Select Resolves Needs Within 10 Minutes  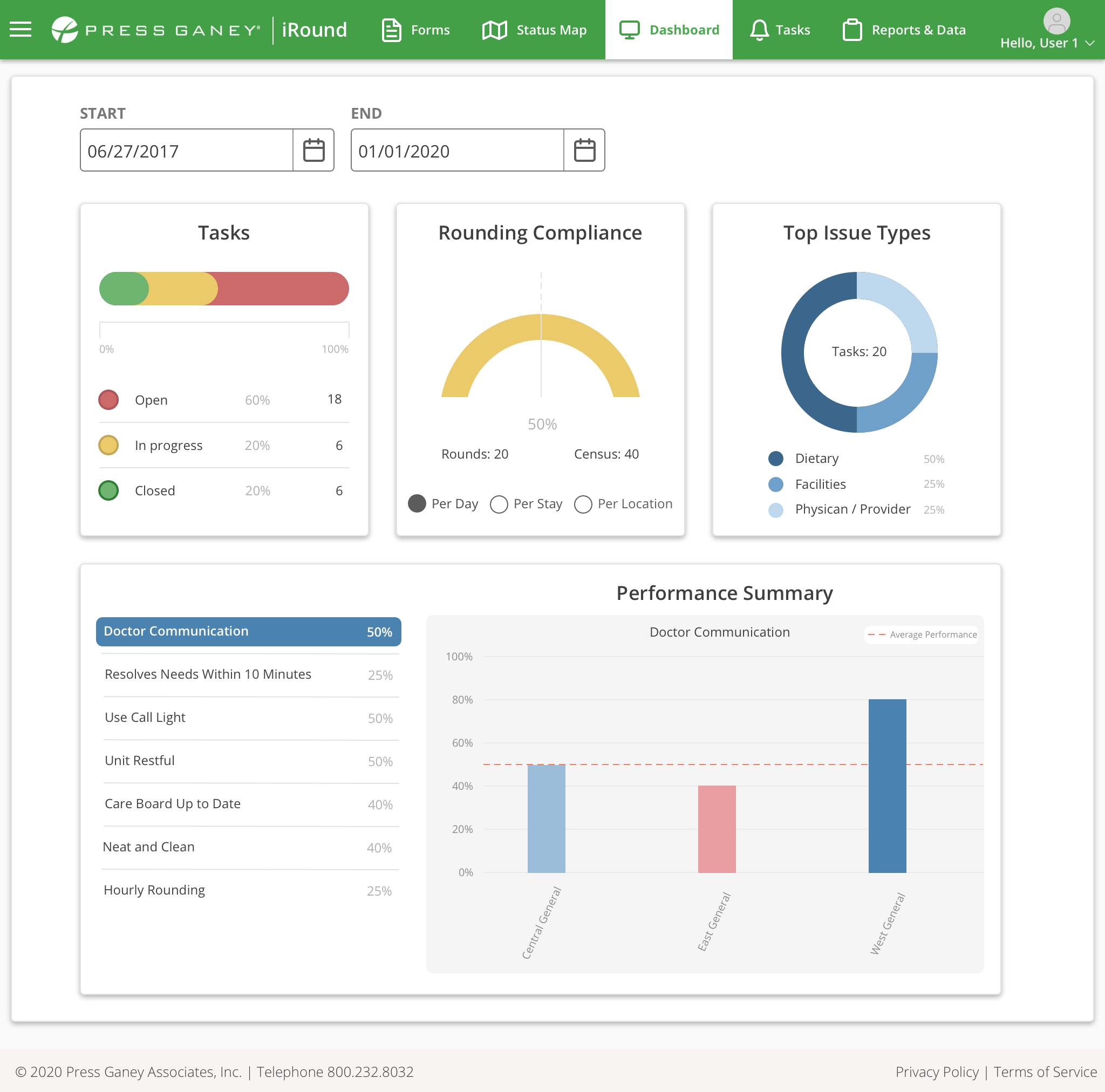click(x=248, y=674)
